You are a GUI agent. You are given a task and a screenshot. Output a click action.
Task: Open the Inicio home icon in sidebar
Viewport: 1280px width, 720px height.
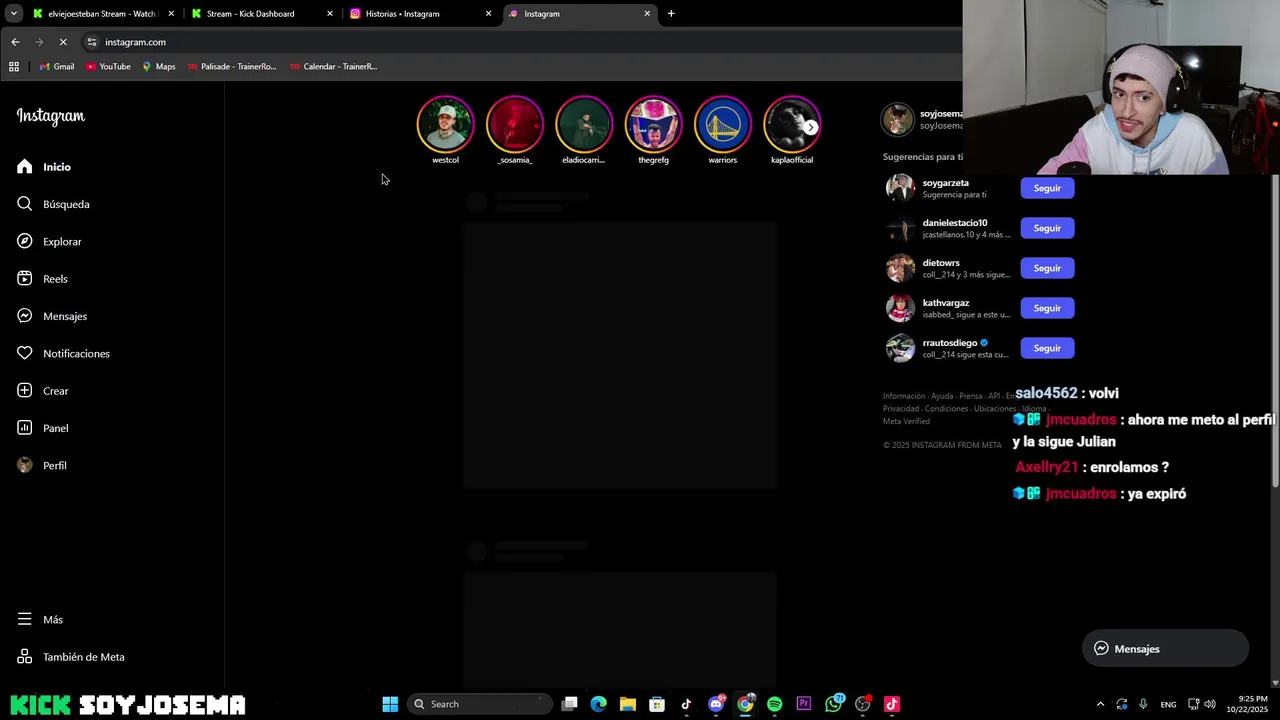click(x=25, y=167)
